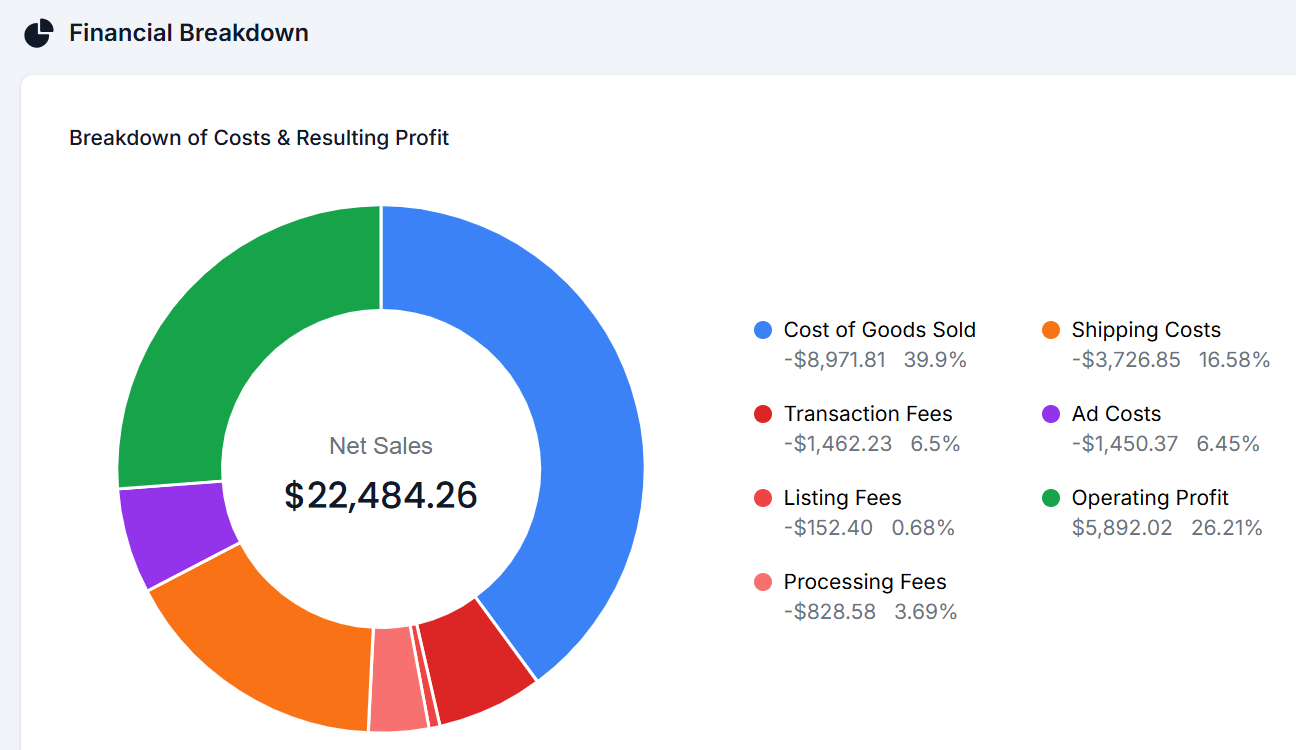This screenshot has width=1296, height=750.
Task: Click the Listing Fees legend dot
Action: click(763, 498)
